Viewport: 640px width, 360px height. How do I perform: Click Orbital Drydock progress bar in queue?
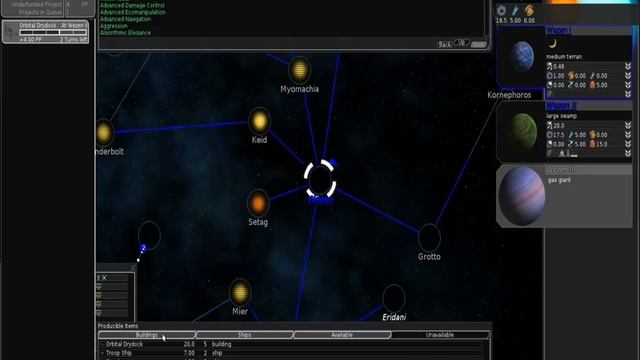[53, 32]
